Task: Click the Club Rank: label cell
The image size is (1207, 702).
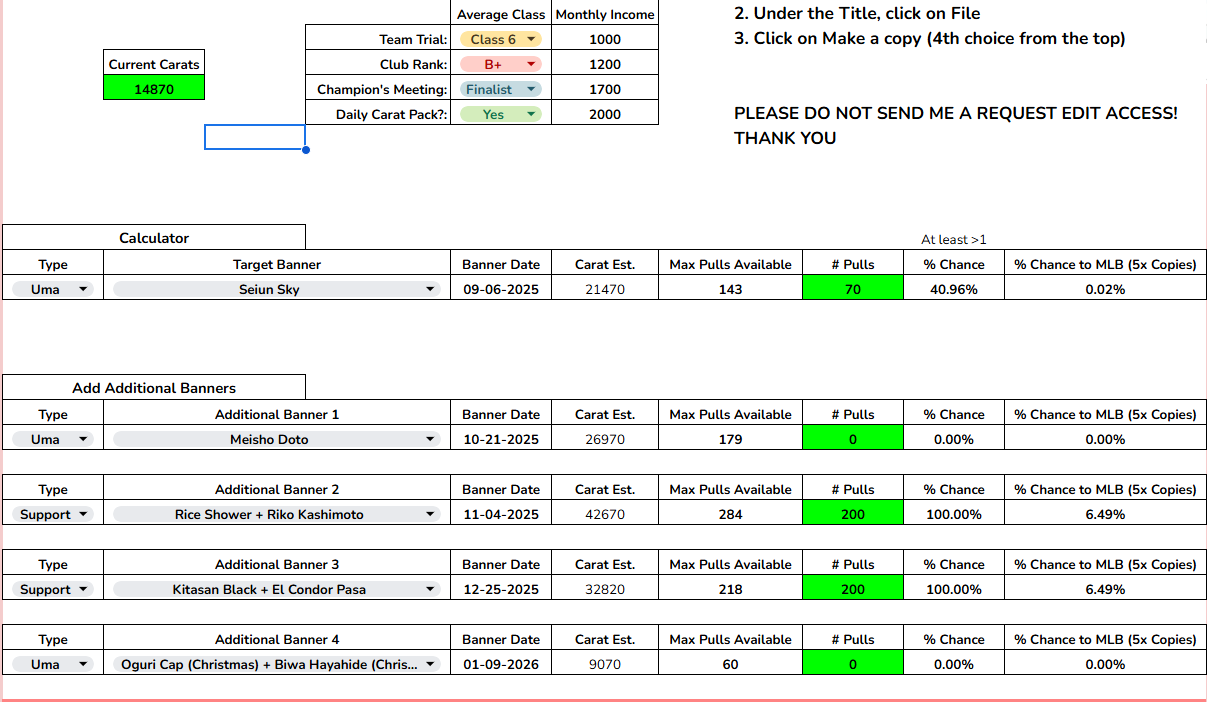Action: 378,64
